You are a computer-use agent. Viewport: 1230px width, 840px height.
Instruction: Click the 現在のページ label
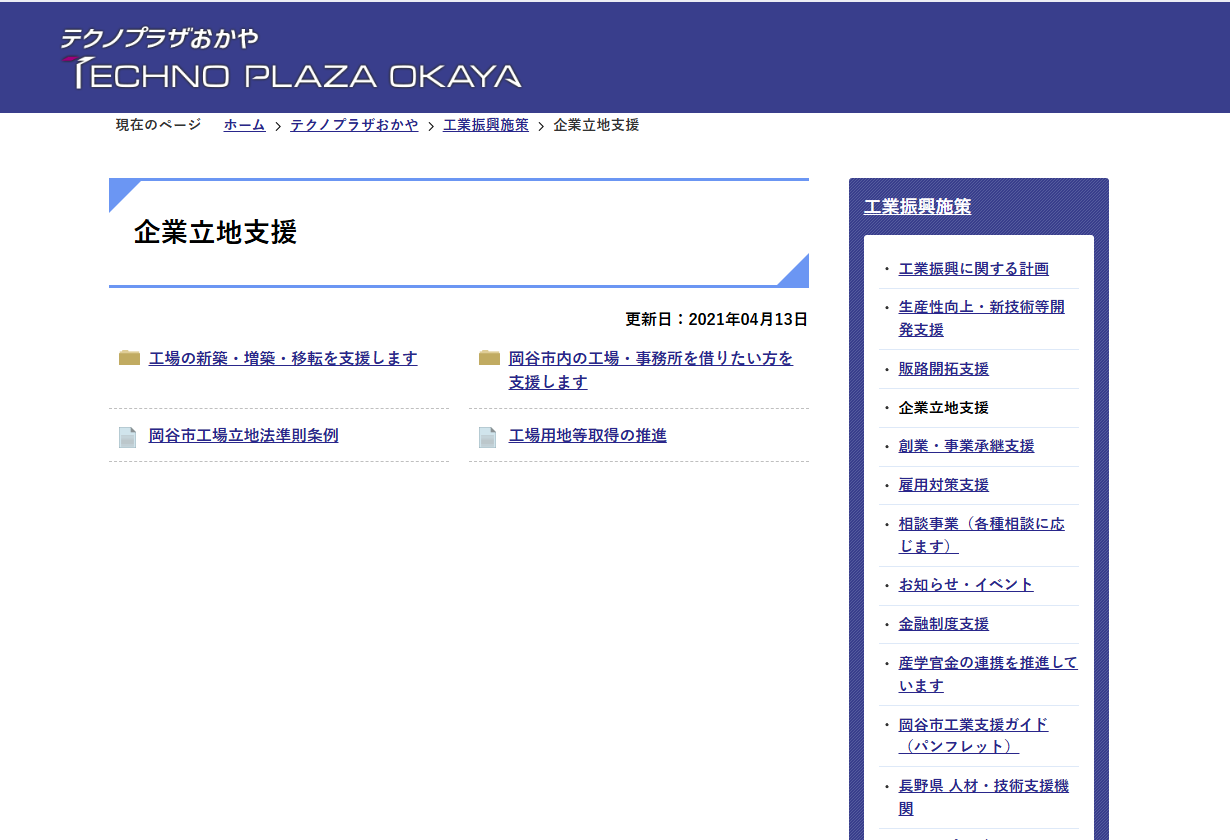click(158, 125)
